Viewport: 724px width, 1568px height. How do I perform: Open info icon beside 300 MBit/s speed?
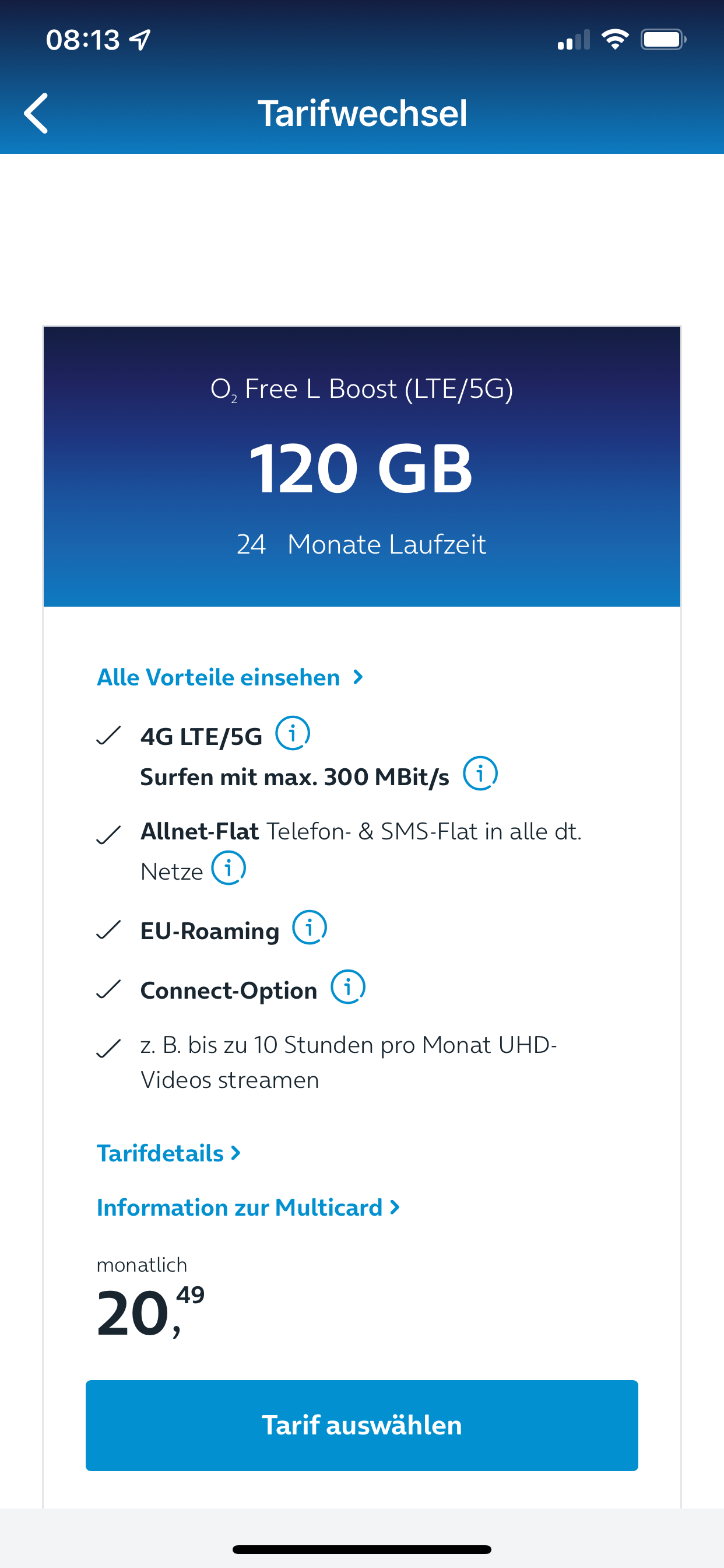click(480, 773)
